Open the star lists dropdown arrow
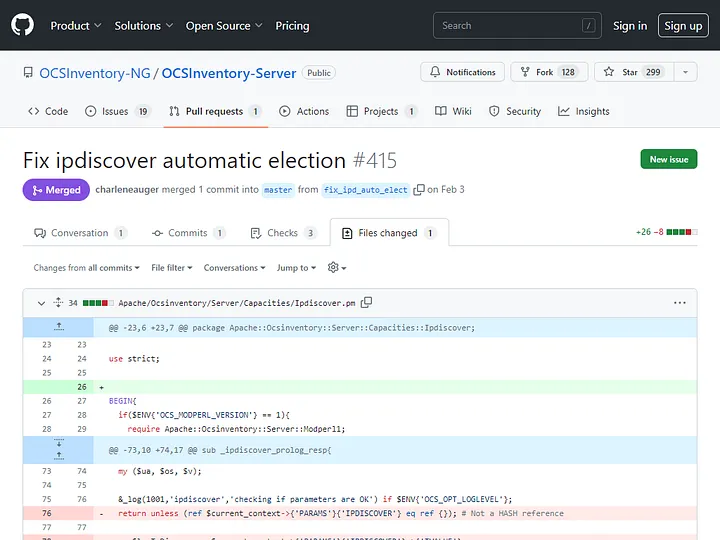Viewport: 720px width, 540px height. (686, 72)
